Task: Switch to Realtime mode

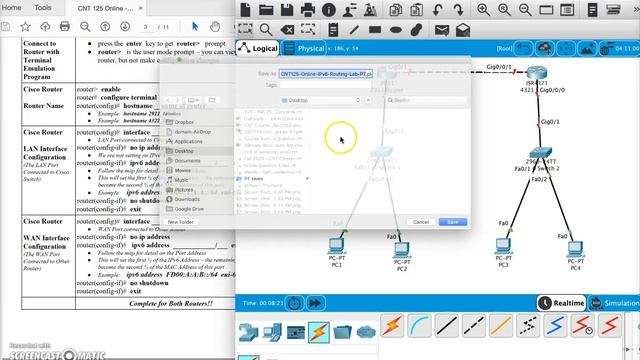Action: [562, 303]
